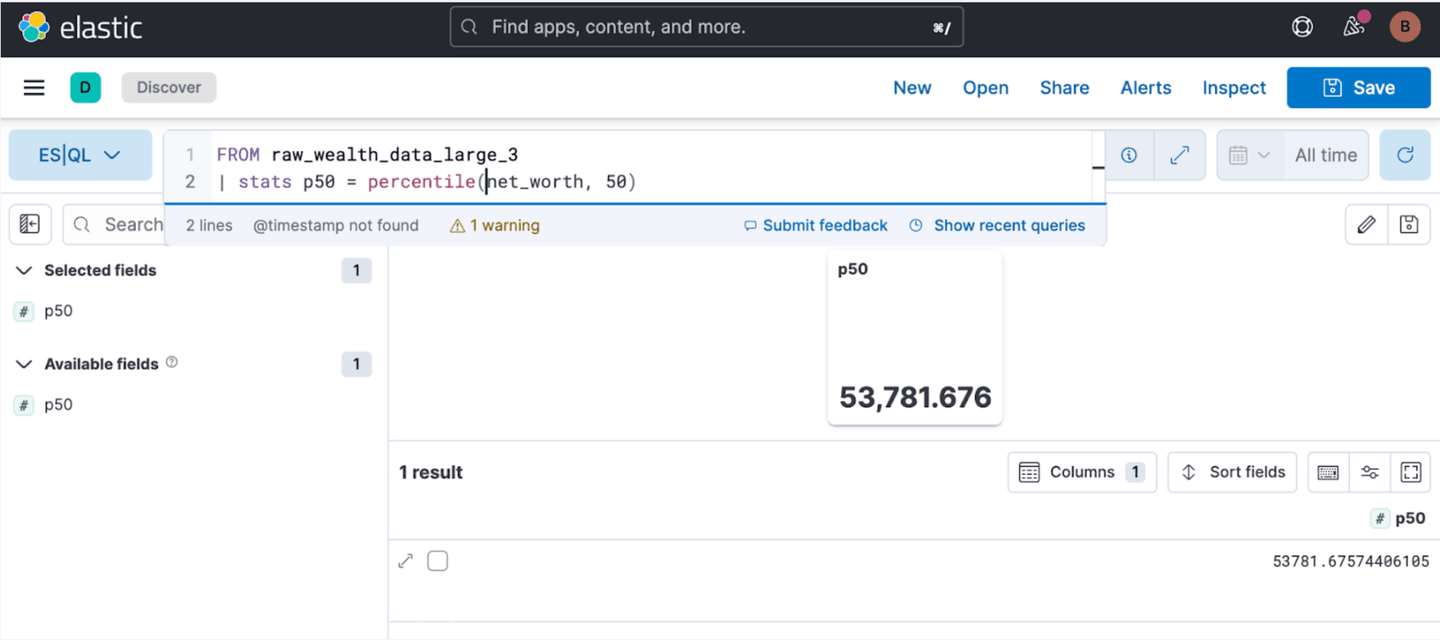This screenshot has width=1440, height=640.
Task: Open the help lifebuoy icon
Action: [x=1302, y=28]
